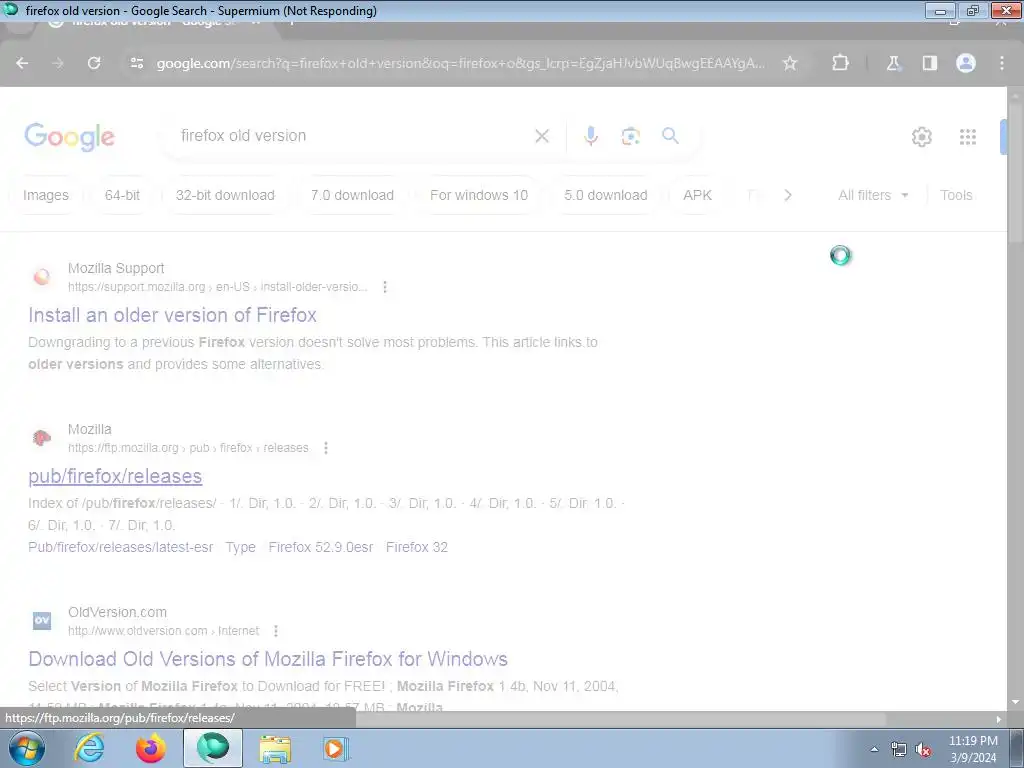
Task: Launch Firefox from the taskbar
Action: pos(151,749)
